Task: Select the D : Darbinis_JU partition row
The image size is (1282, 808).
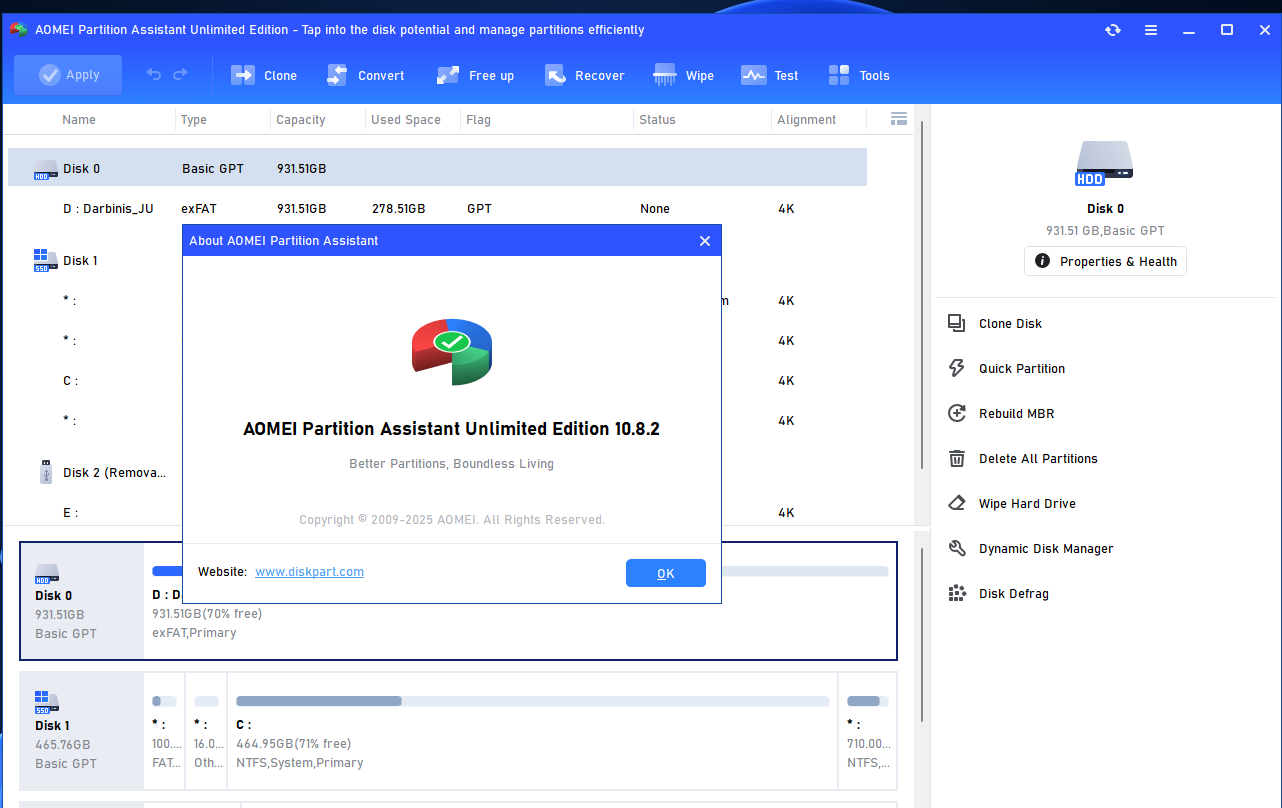Action: 437,209
